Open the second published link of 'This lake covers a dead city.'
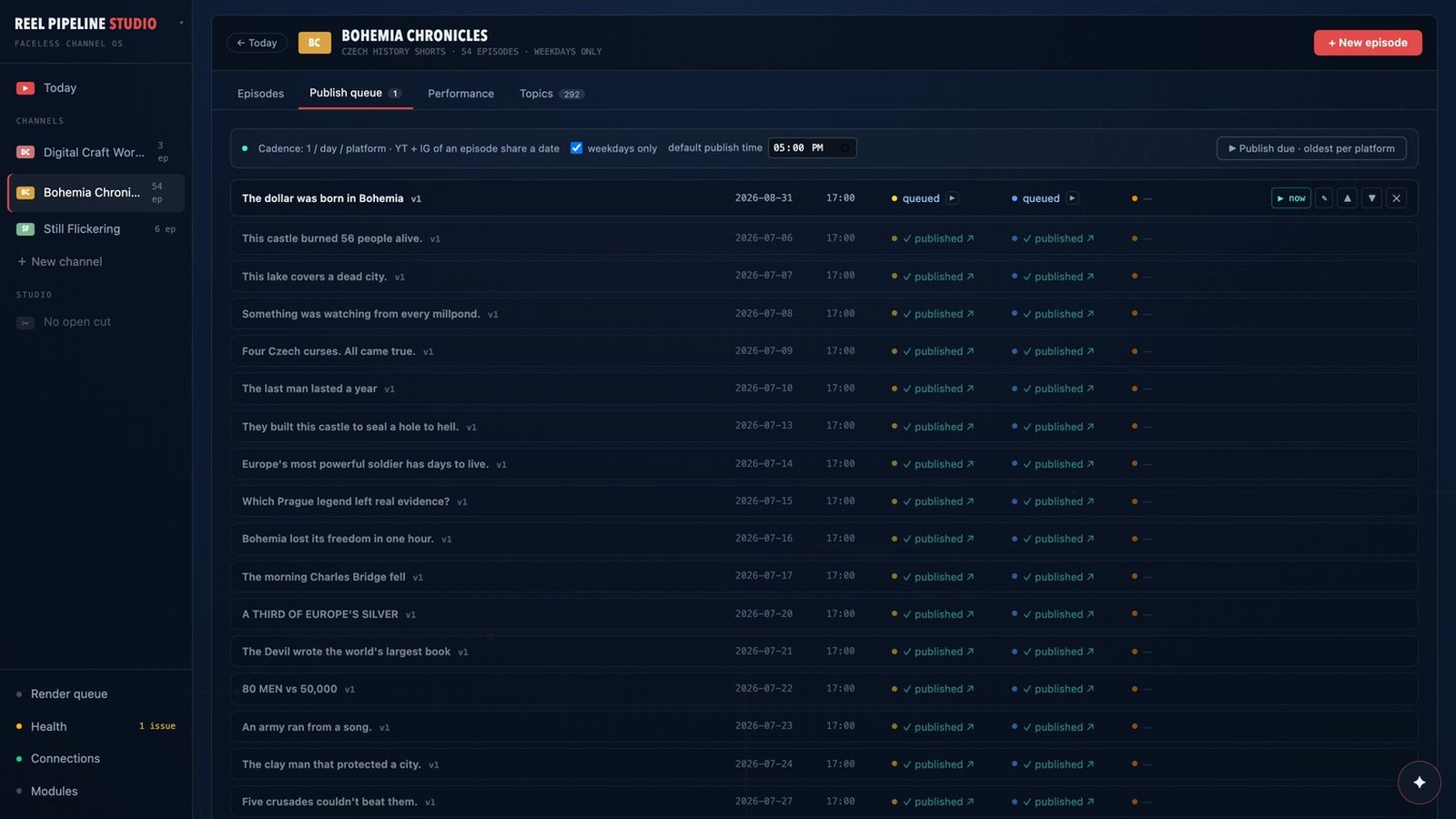Viewport: 1456px width, 819px height. point(1058,277)
